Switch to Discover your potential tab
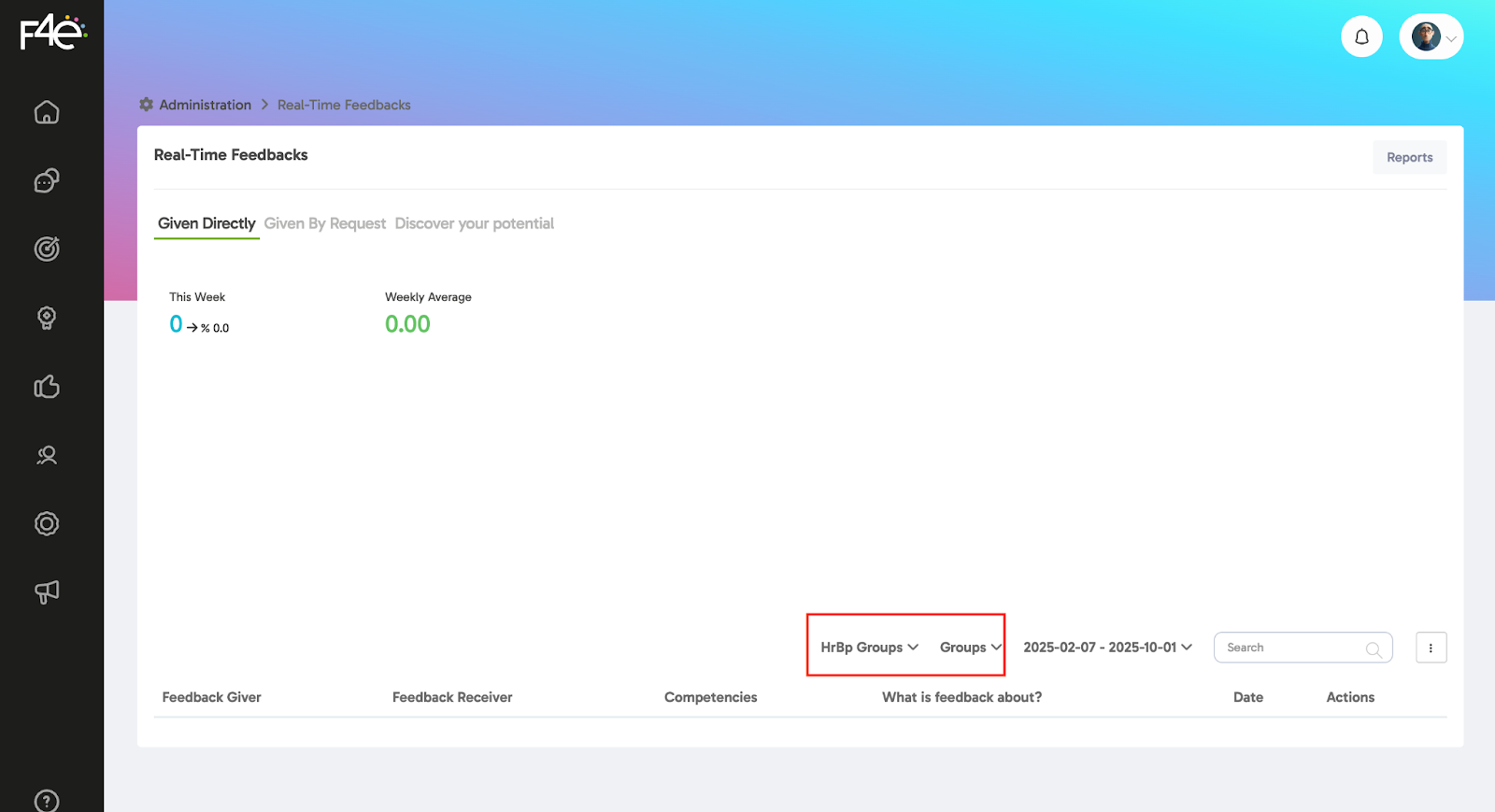This screenshot has height=812, width=1495. pyautogui.click(x=474, y=223)
